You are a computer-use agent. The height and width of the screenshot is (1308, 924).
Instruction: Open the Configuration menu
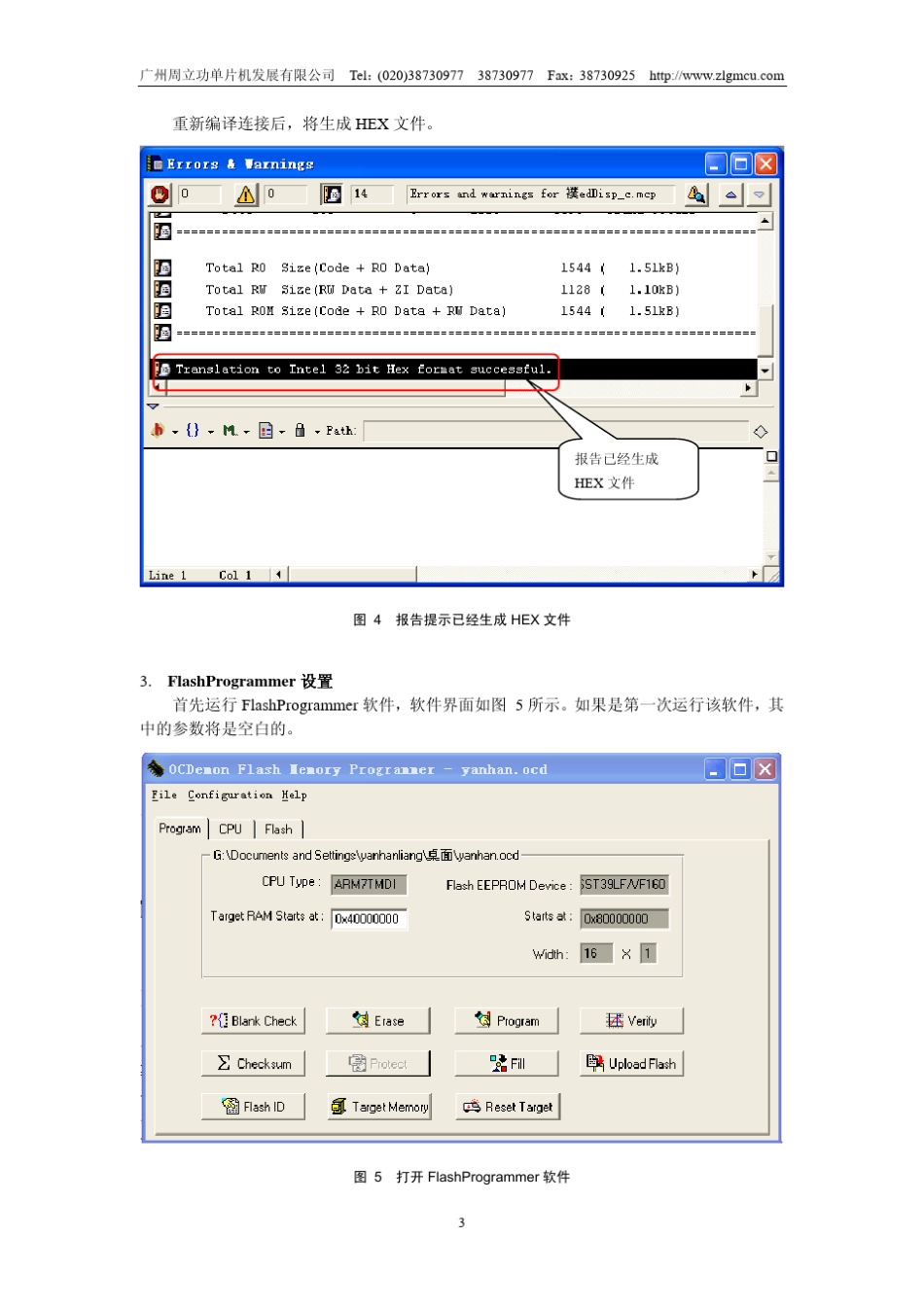231,795
